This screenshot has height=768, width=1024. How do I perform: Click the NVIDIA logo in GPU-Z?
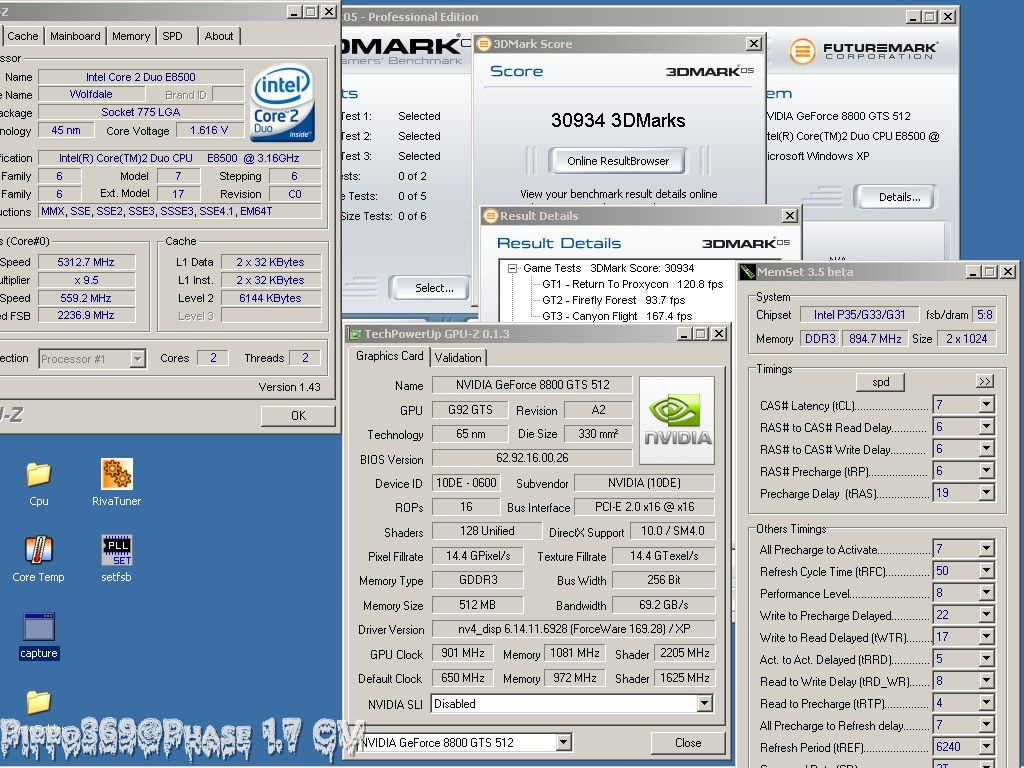click(677, 420)
